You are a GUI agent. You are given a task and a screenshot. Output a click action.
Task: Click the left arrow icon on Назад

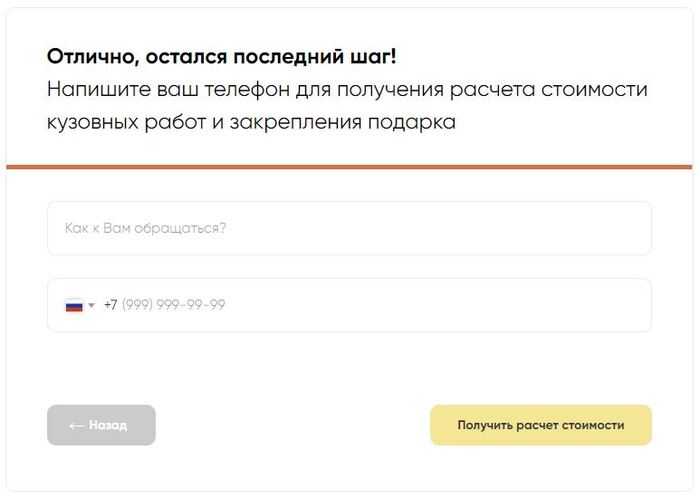tap(76, 425)
